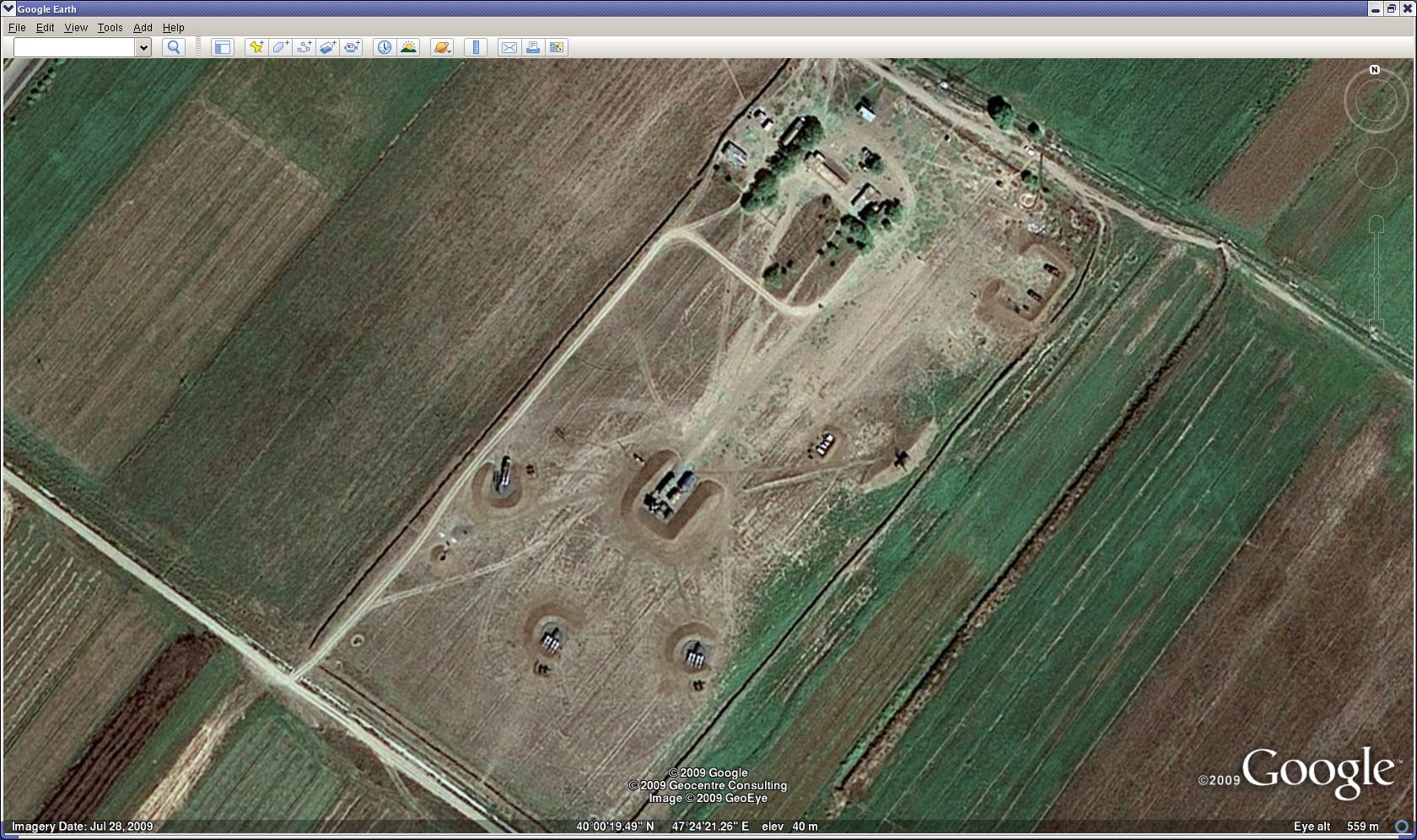Toggle historical imagery clock button

[385, 47]
